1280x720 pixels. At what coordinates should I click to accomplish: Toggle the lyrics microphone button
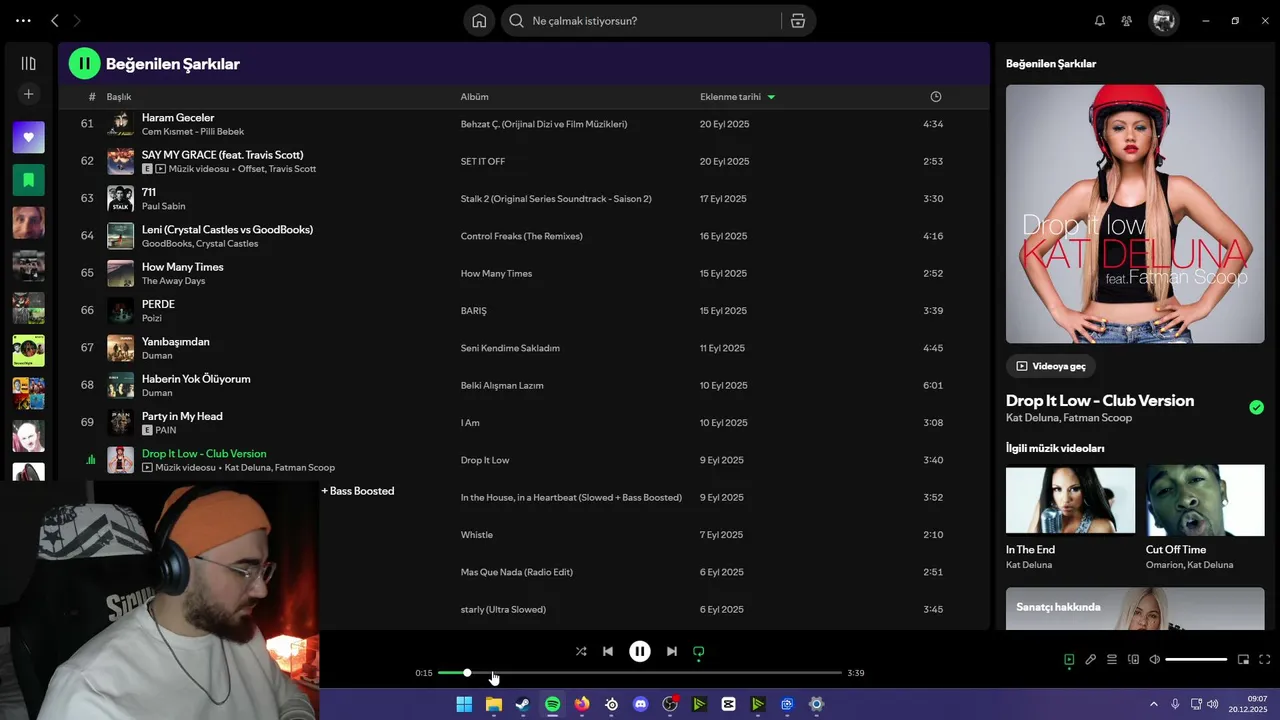point(1091,659)
